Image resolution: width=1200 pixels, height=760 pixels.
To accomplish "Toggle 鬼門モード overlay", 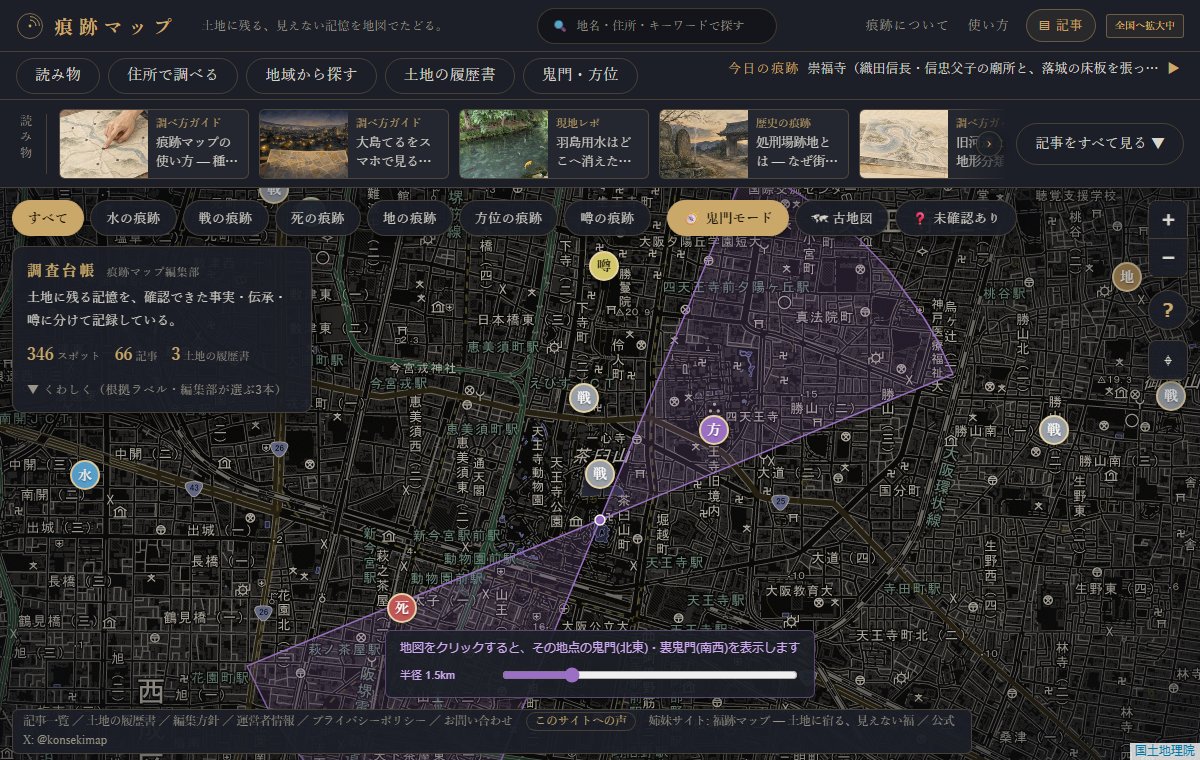I will tap(727, 217).
